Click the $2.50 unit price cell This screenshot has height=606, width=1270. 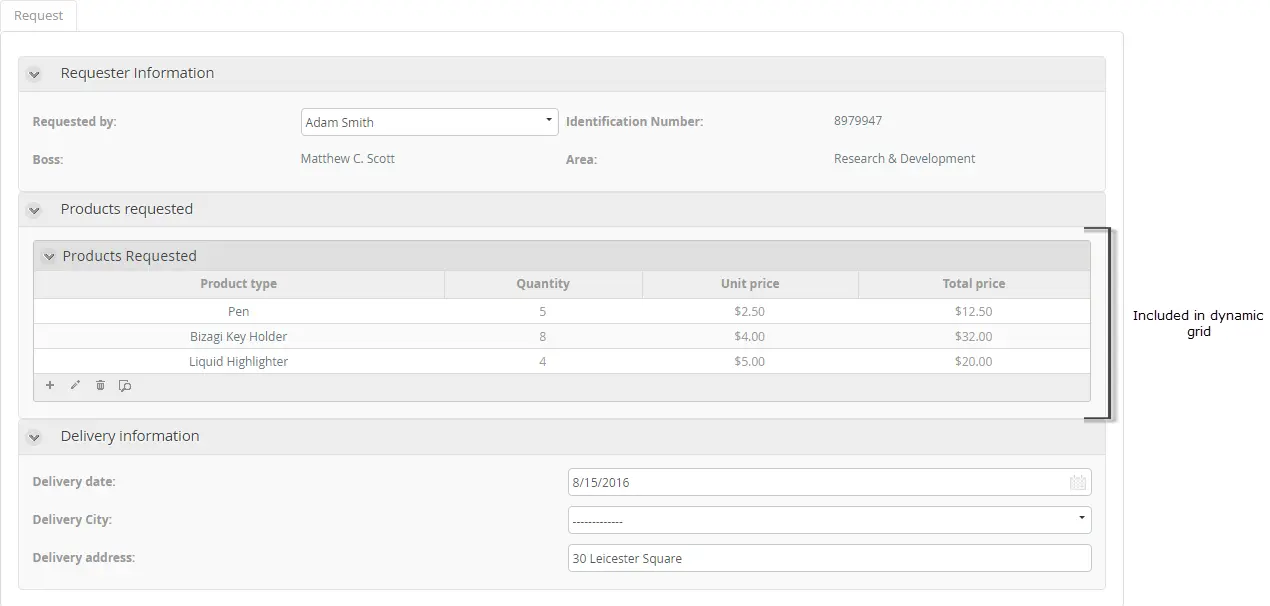click(750, 311)
